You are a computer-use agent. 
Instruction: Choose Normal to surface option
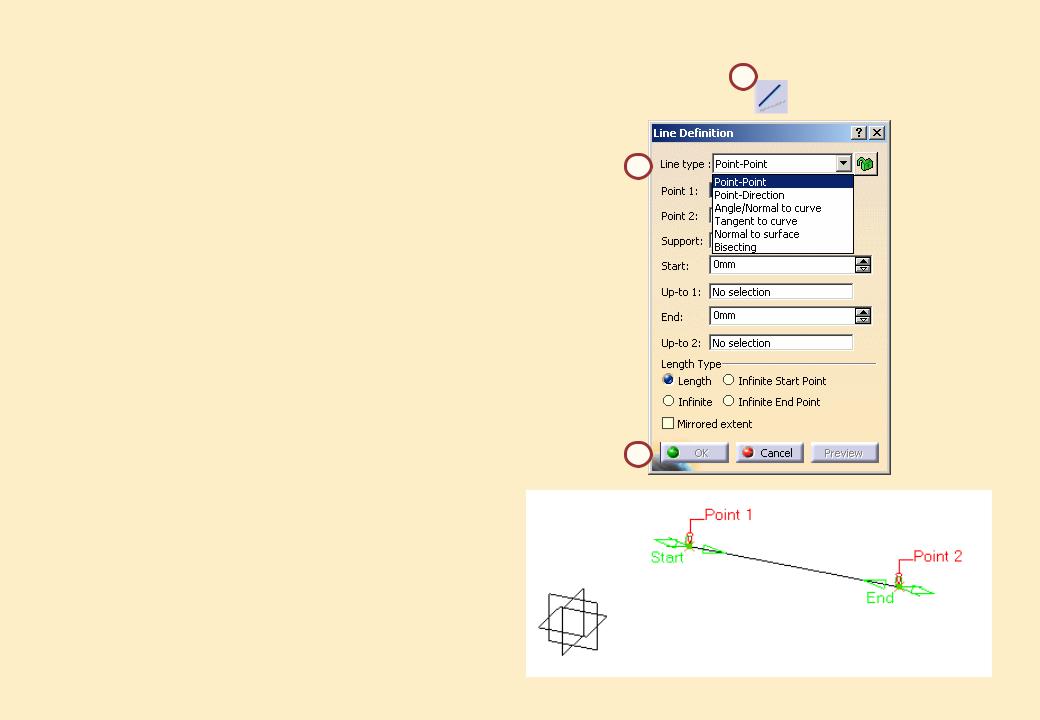[x=783, y=234]
